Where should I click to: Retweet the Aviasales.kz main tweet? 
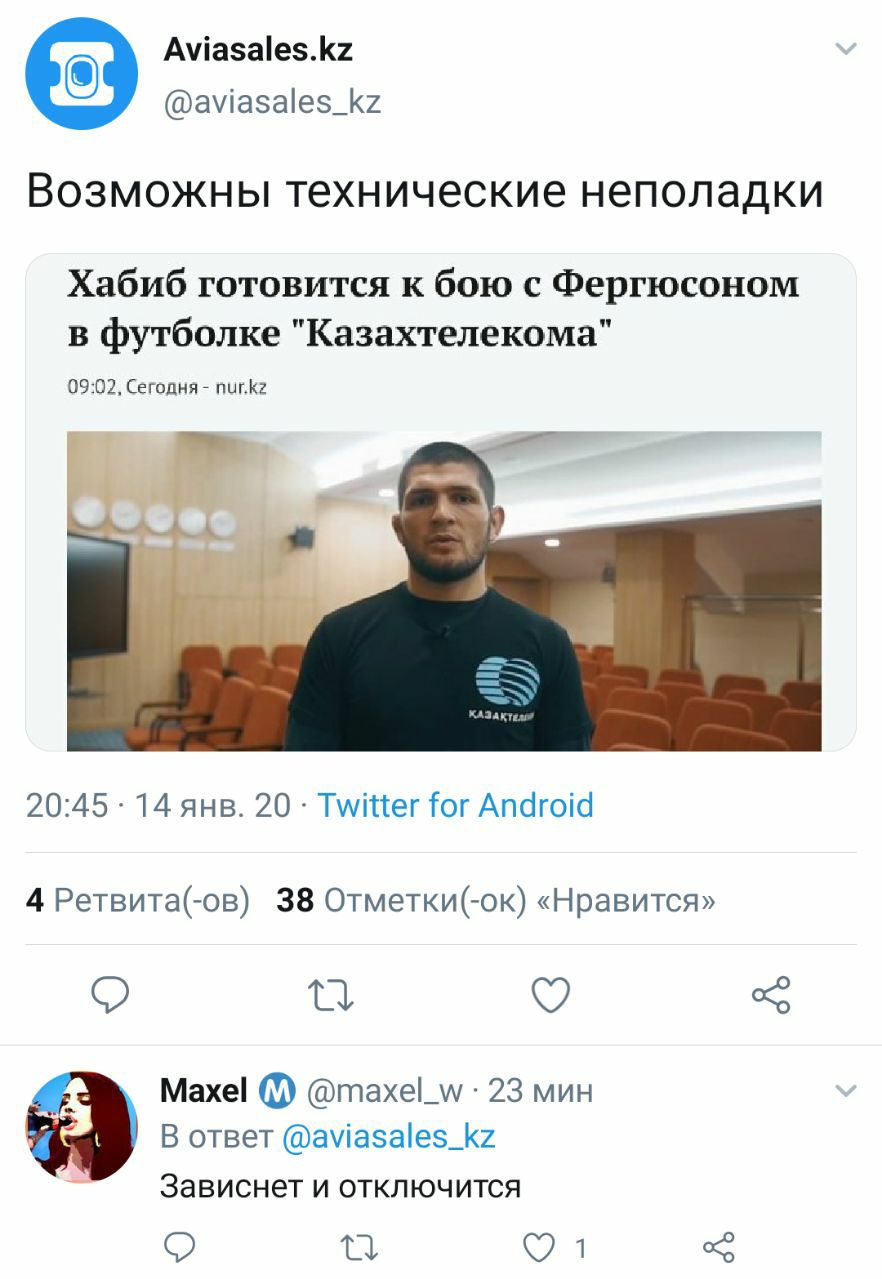330,995
